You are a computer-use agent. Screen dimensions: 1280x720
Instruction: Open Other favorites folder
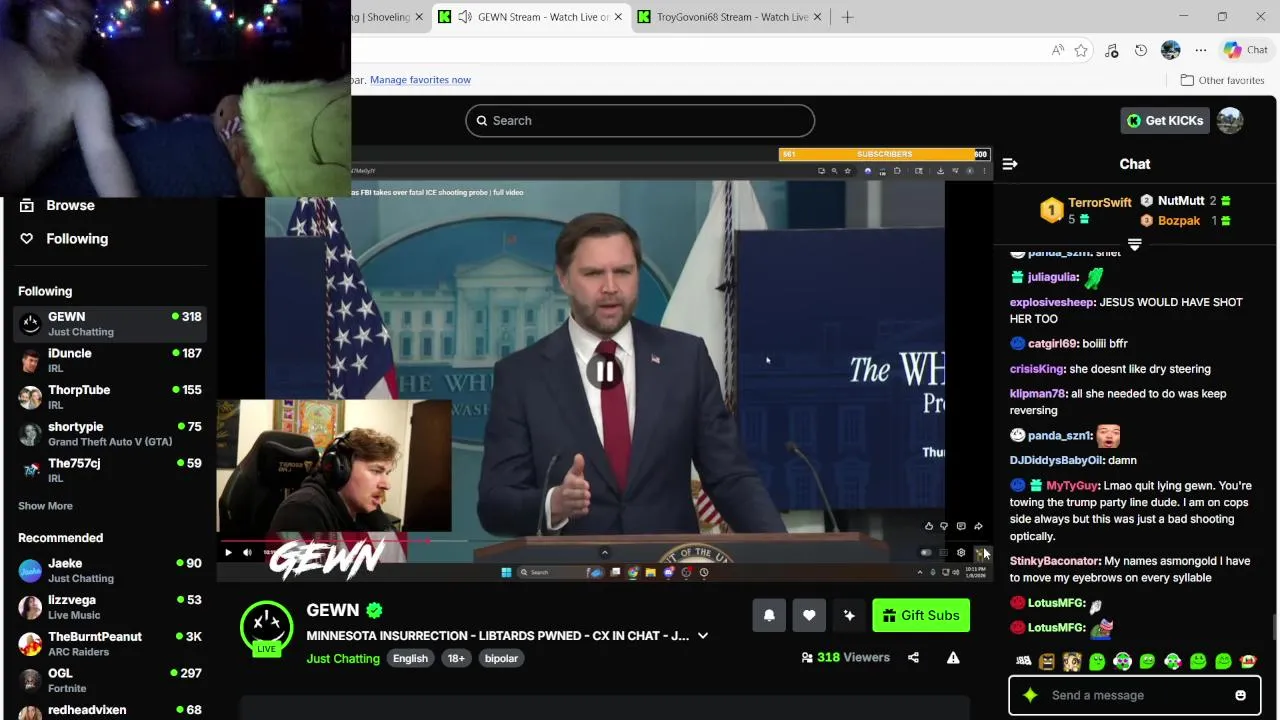pos(1222,80)
